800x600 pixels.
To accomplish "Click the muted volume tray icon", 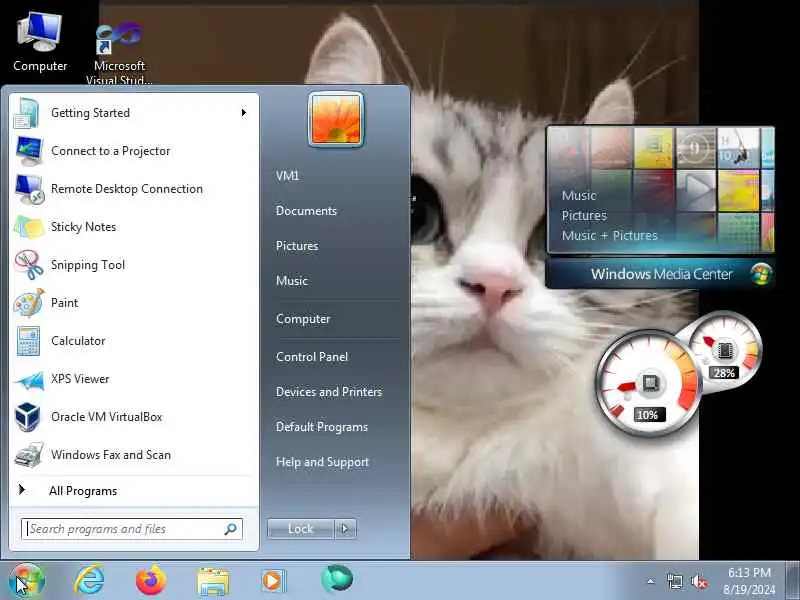I will point(699,581).
